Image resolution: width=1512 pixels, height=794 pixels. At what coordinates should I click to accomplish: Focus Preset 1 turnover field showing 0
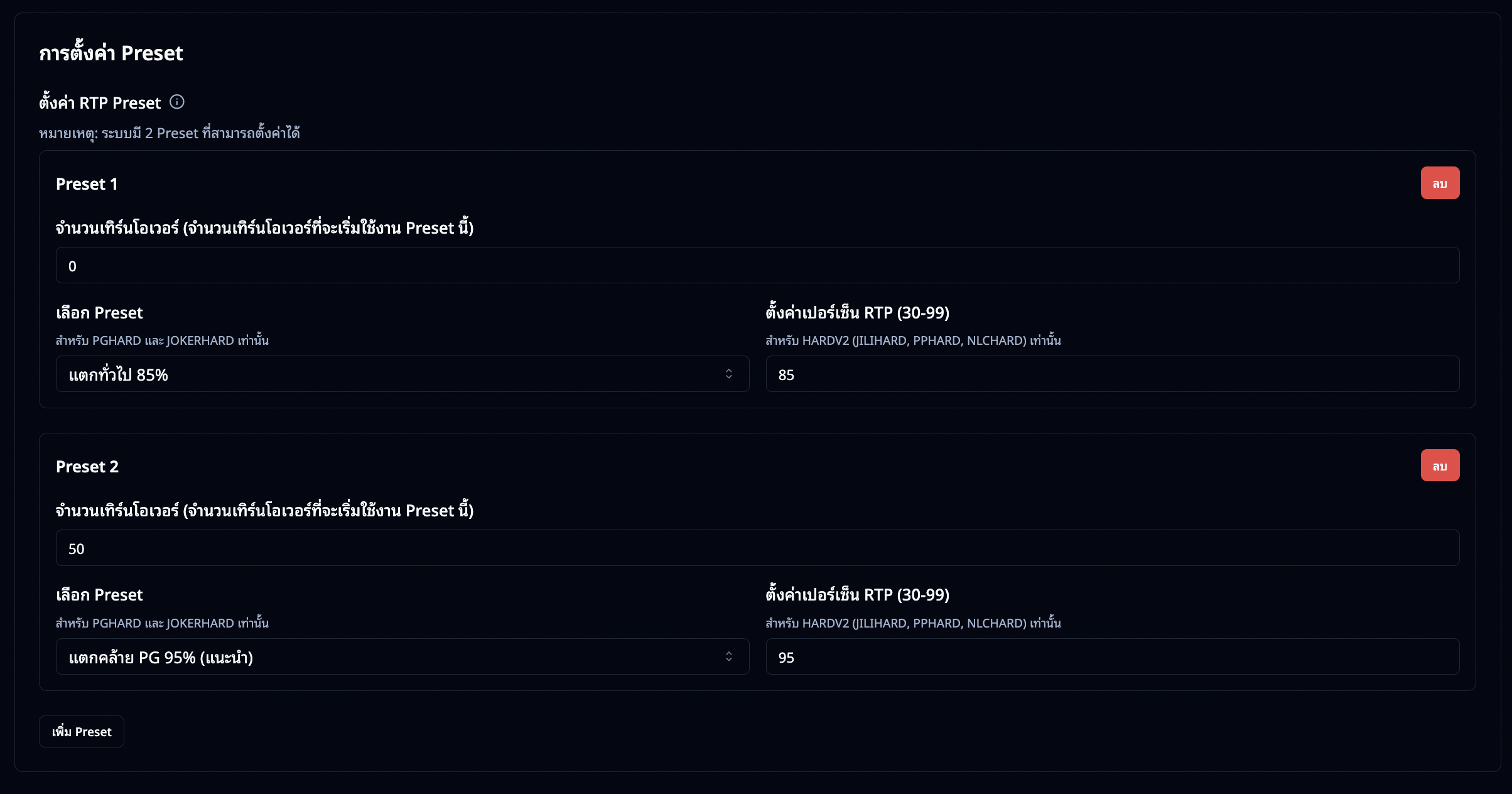[757, 266]
